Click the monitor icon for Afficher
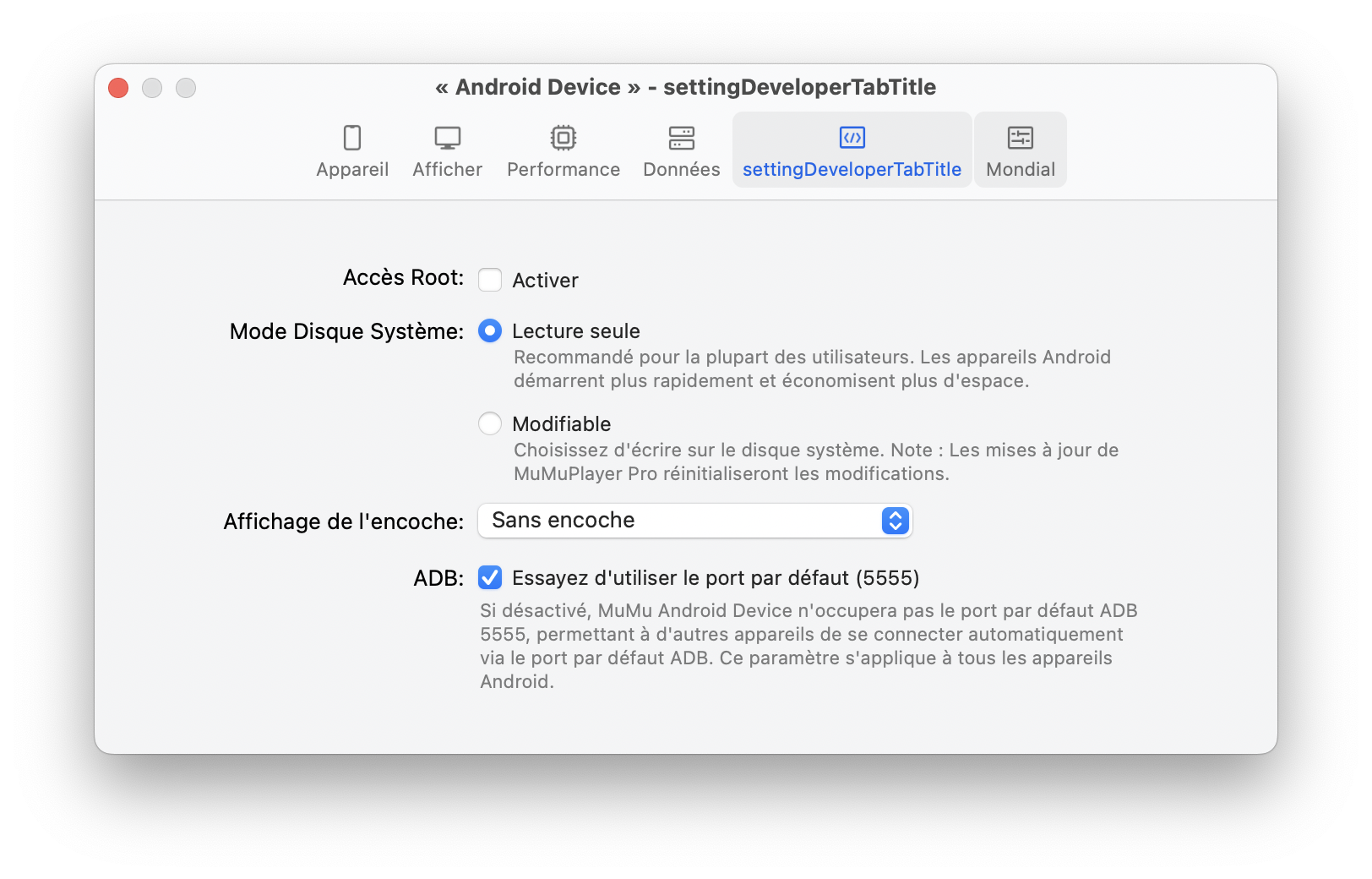Screen dimensions: 1372x879 447,138
